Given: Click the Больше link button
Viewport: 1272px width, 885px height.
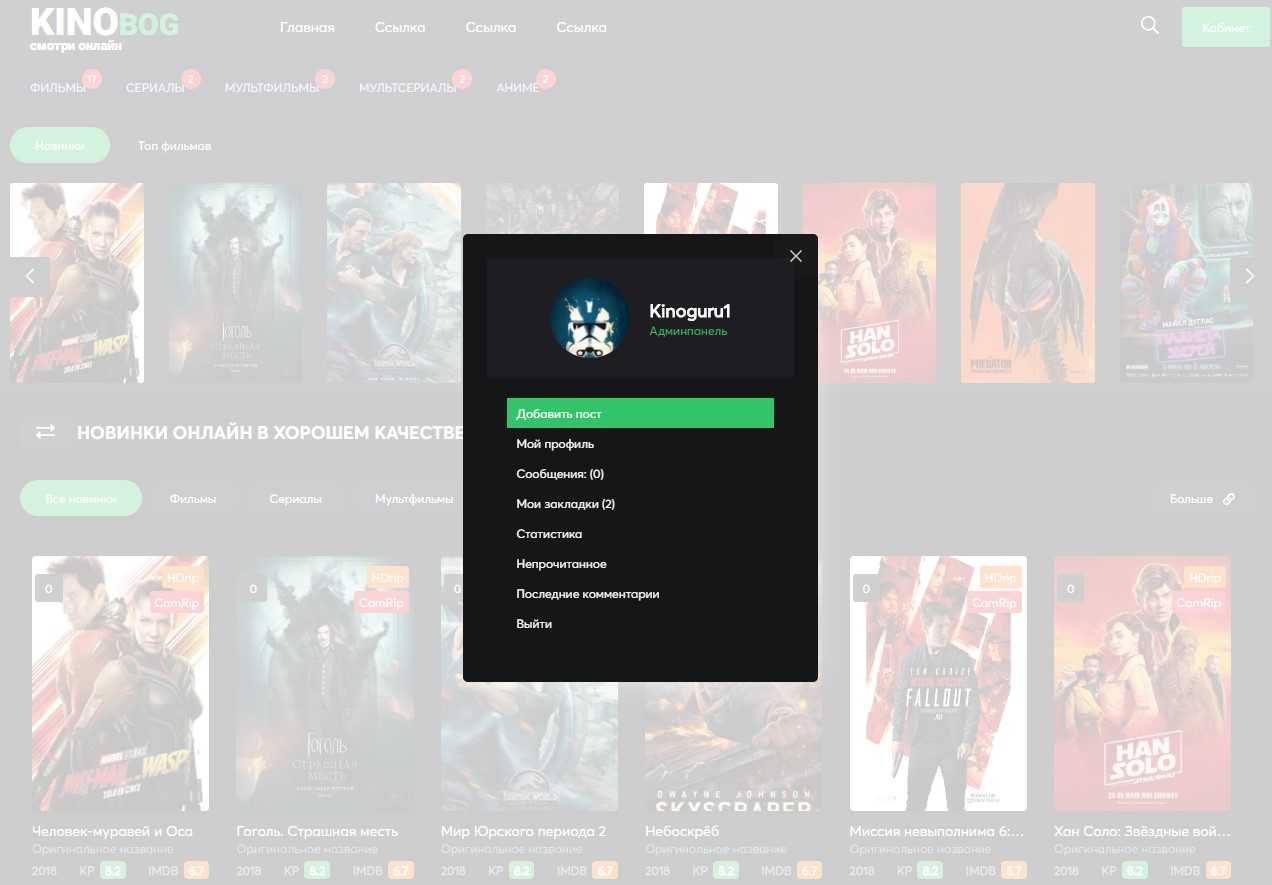Looking at the screenshot, I should (1202, 498).
